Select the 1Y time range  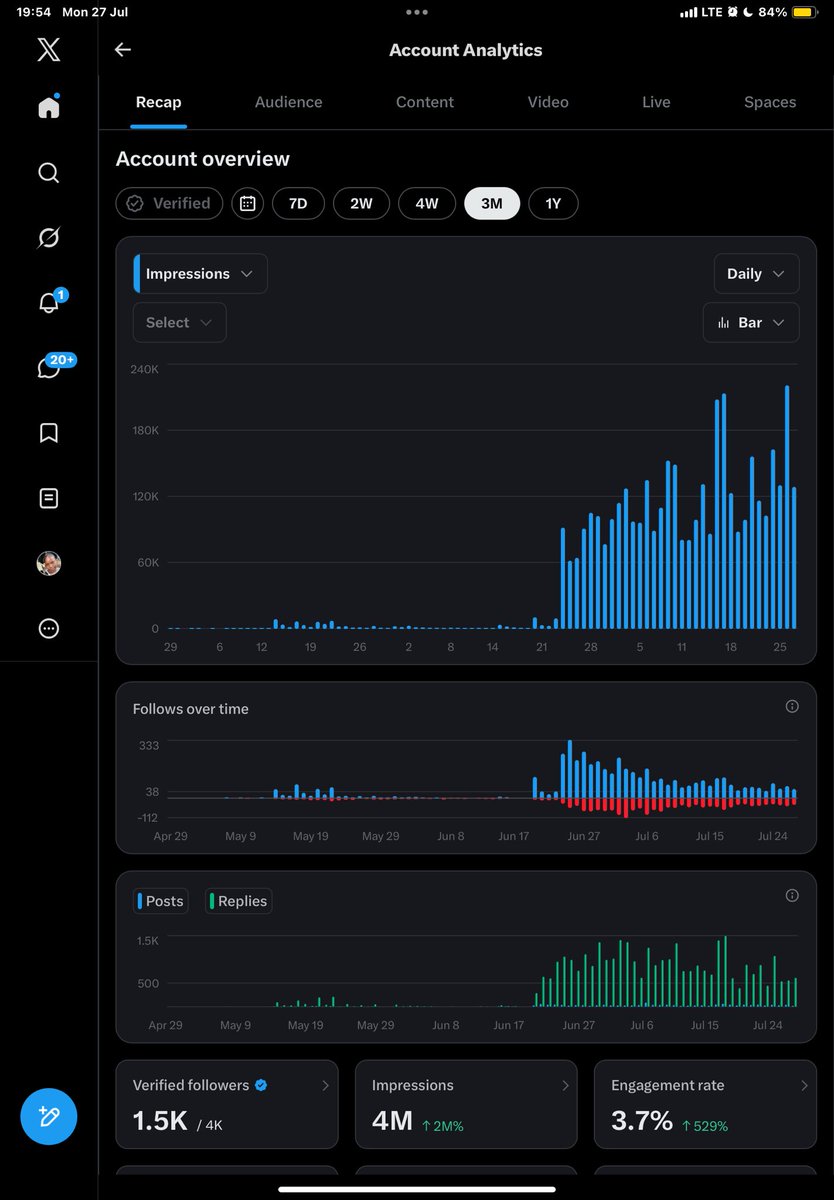click(x=553, y=203)
